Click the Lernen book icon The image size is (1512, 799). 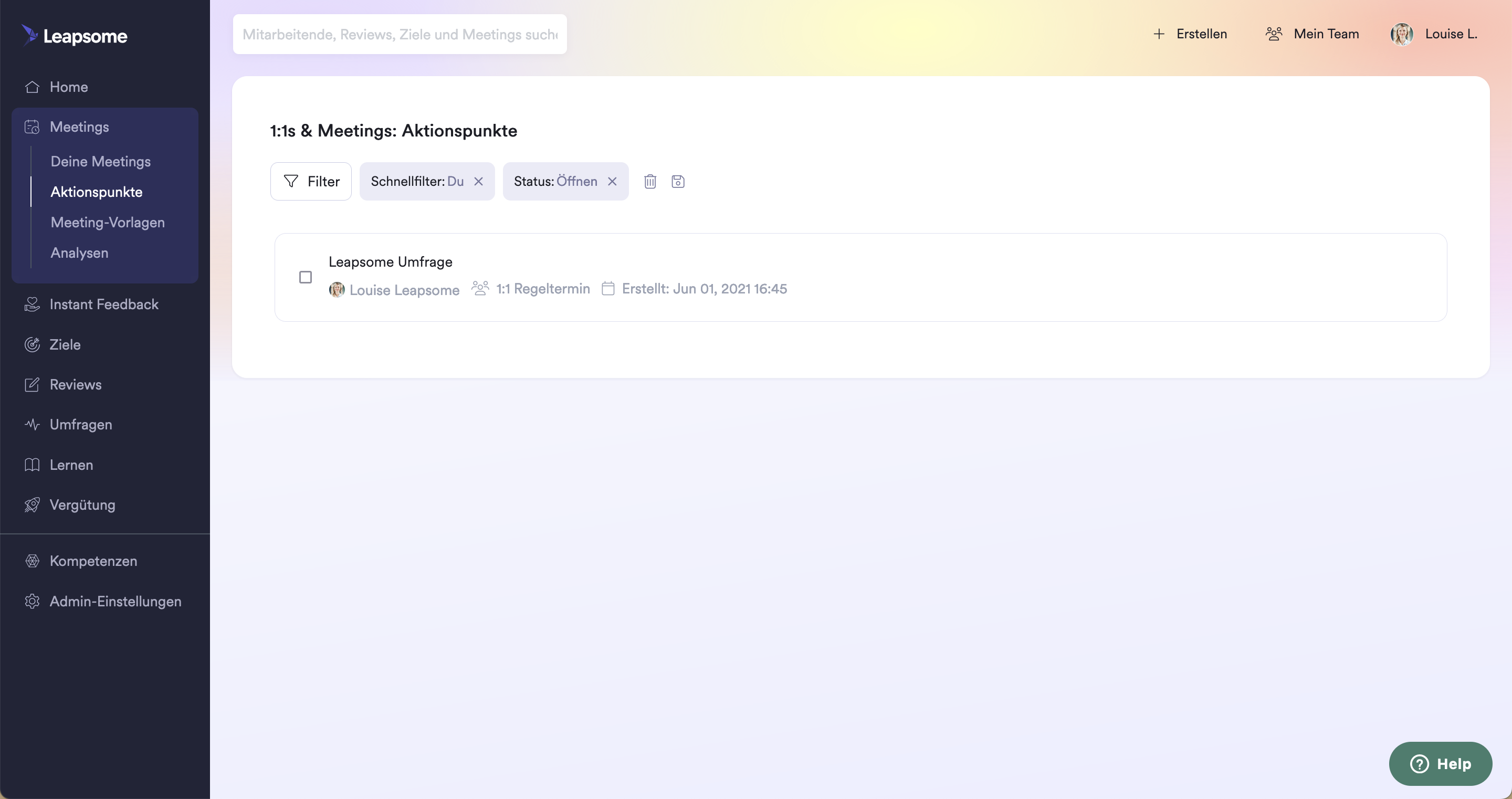pos(32,465)
